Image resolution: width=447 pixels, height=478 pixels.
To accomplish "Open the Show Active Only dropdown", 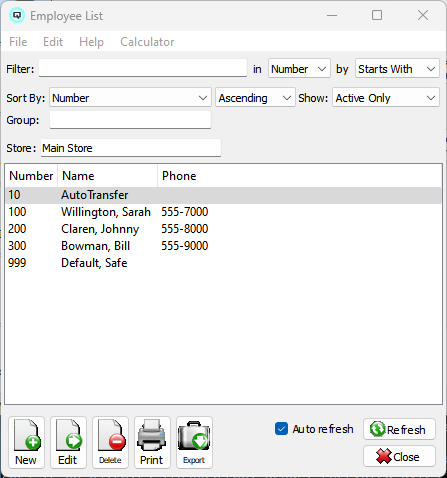I will (x=386, y=97).
